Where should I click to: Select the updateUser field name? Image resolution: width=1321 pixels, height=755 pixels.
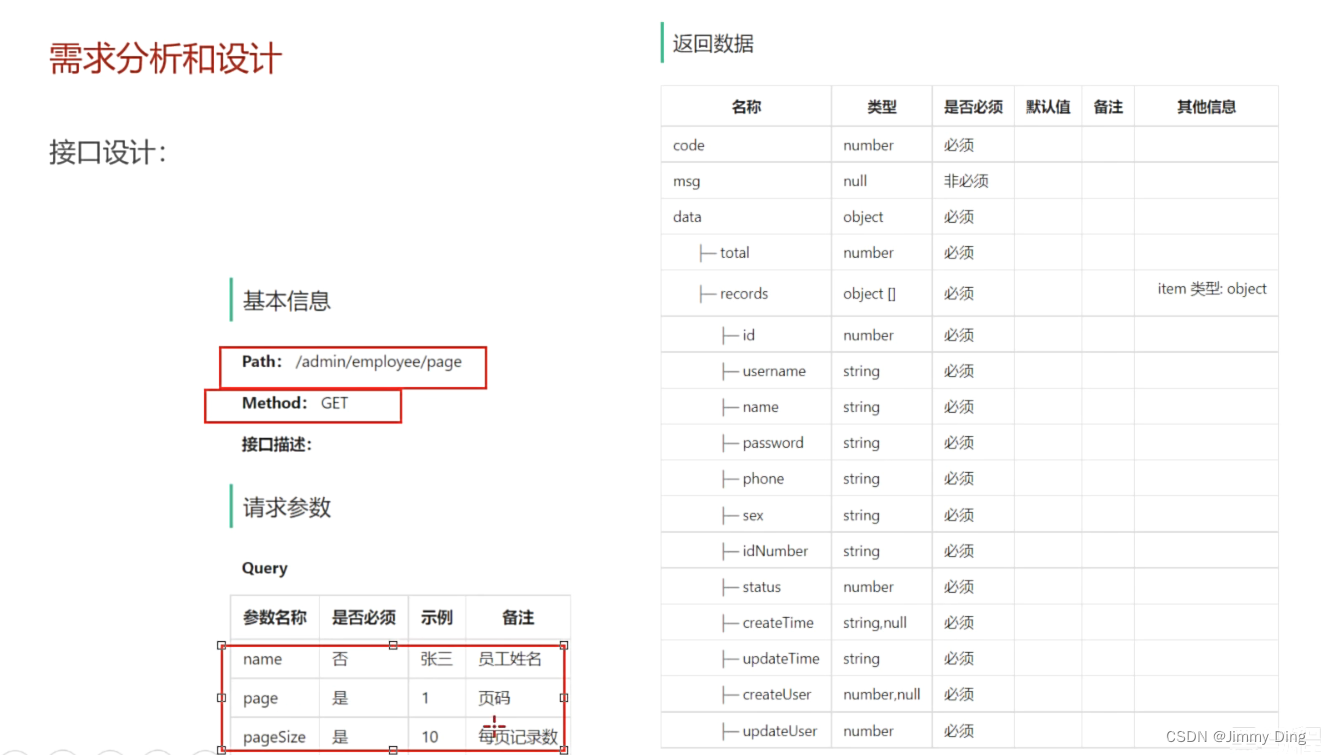click(780, 731)
